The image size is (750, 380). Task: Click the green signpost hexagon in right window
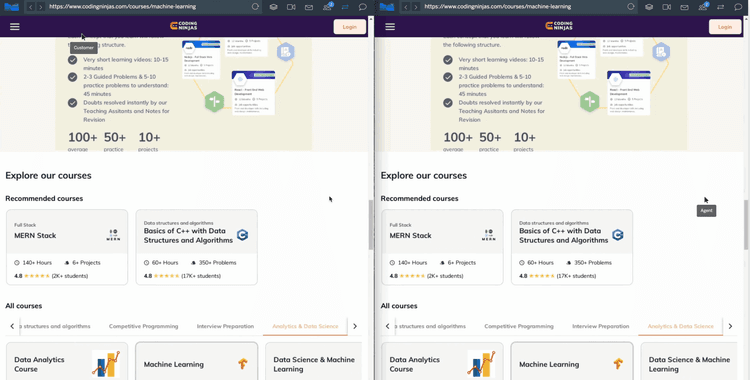(x=590, y=101)
